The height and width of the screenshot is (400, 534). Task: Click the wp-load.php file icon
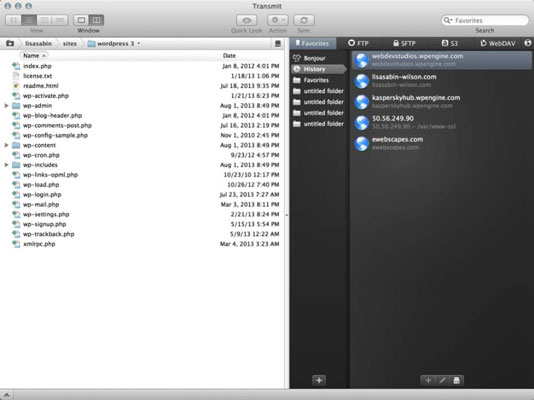[x=16, y=185]
